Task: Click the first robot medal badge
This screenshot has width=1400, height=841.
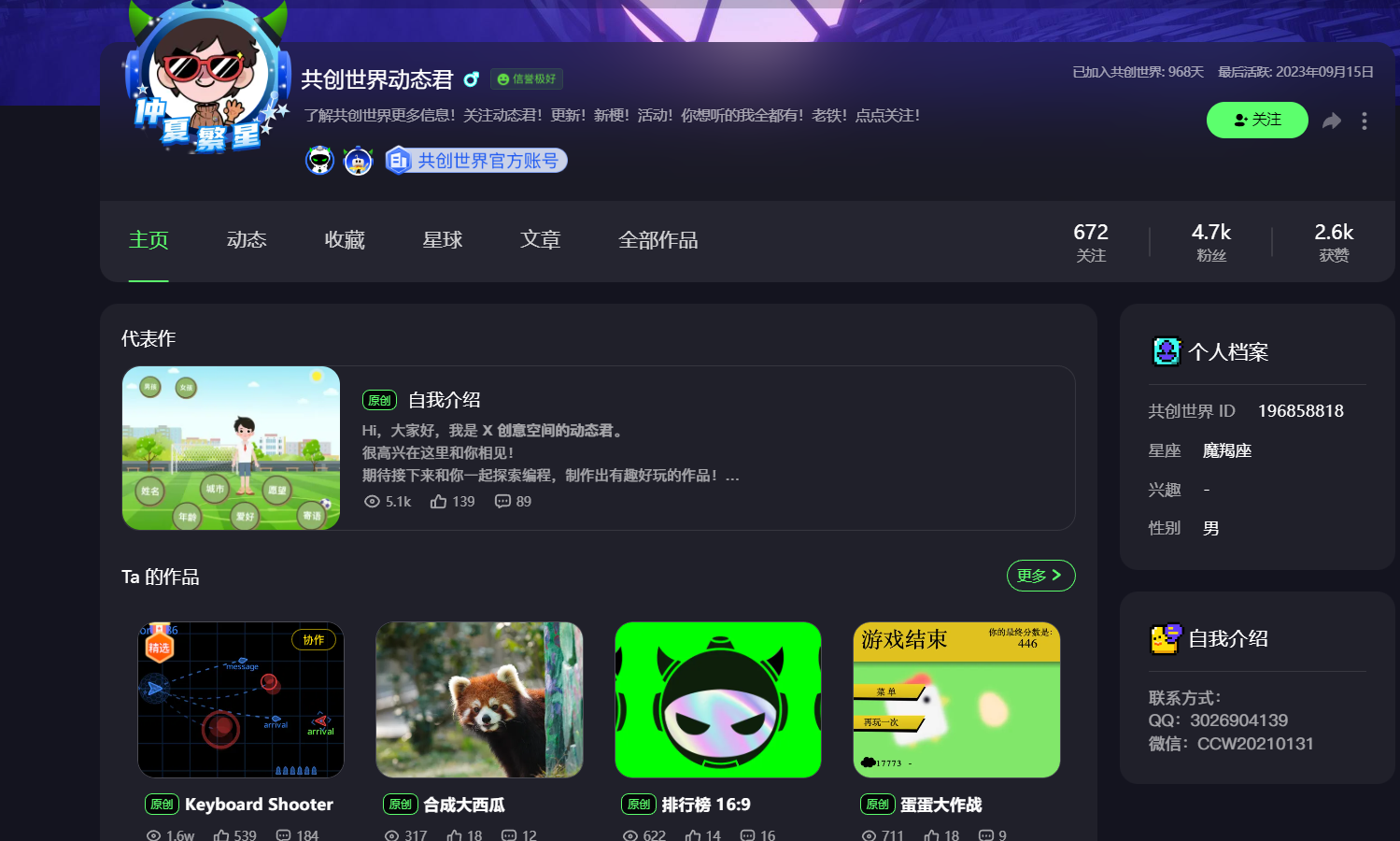Action: [320, 161]
